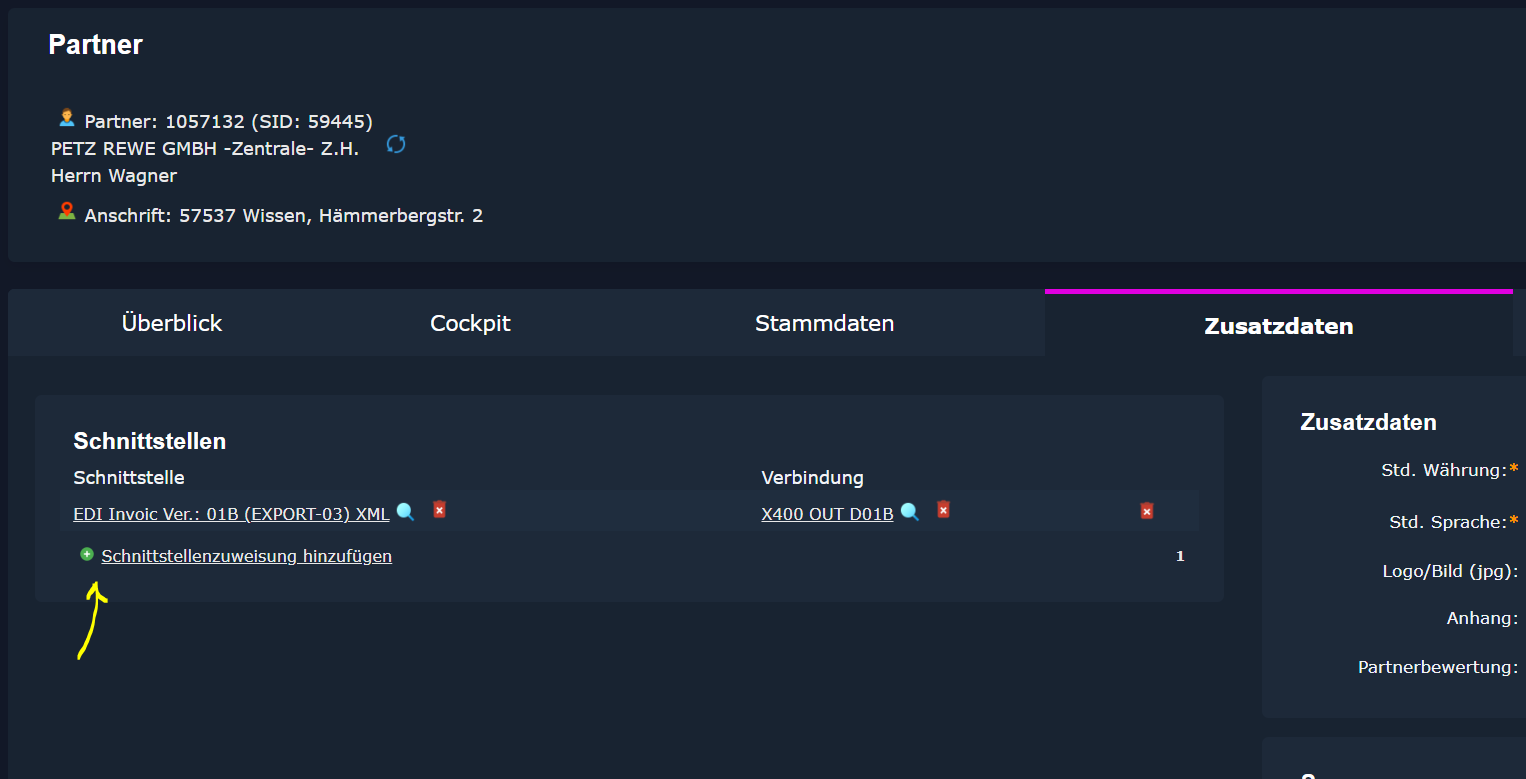Delete the EDI Invoic interface via trash icon

[x=439, y=510]
